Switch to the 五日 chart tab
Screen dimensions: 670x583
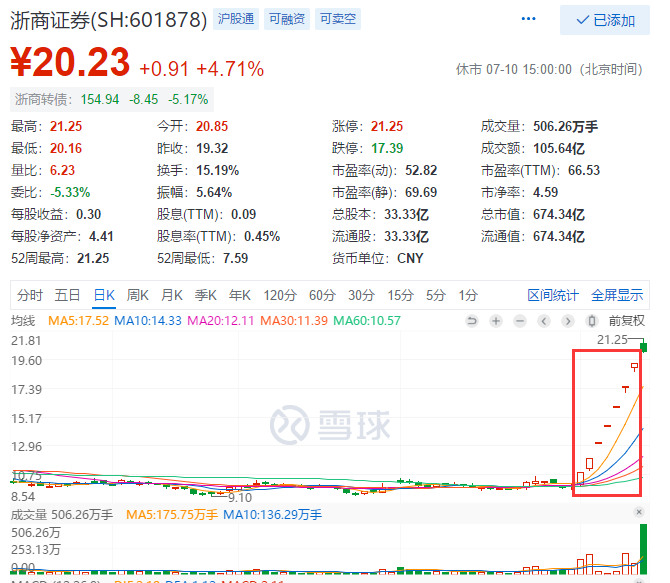coord(67,295)
